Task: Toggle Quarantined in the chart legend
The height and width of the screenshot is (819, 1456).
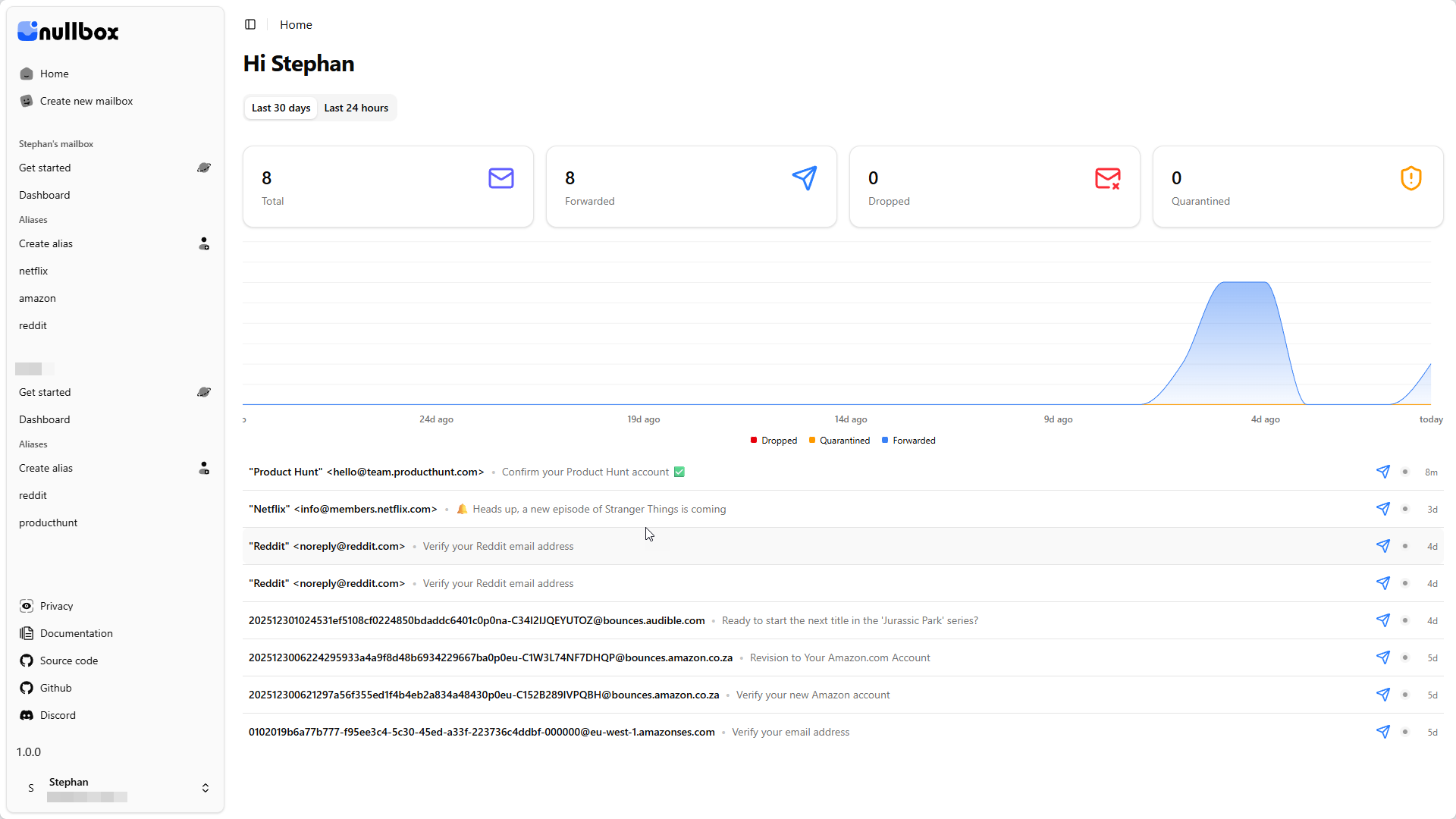Action: (839, 441)
